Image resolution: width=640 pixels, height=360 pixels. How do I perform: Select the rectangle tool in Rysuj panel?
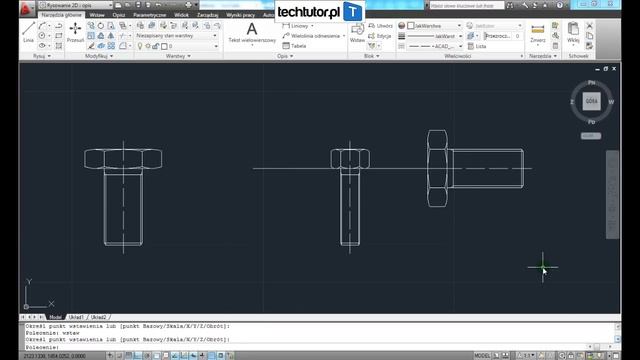pyautogui.click(x=59, y=36)
